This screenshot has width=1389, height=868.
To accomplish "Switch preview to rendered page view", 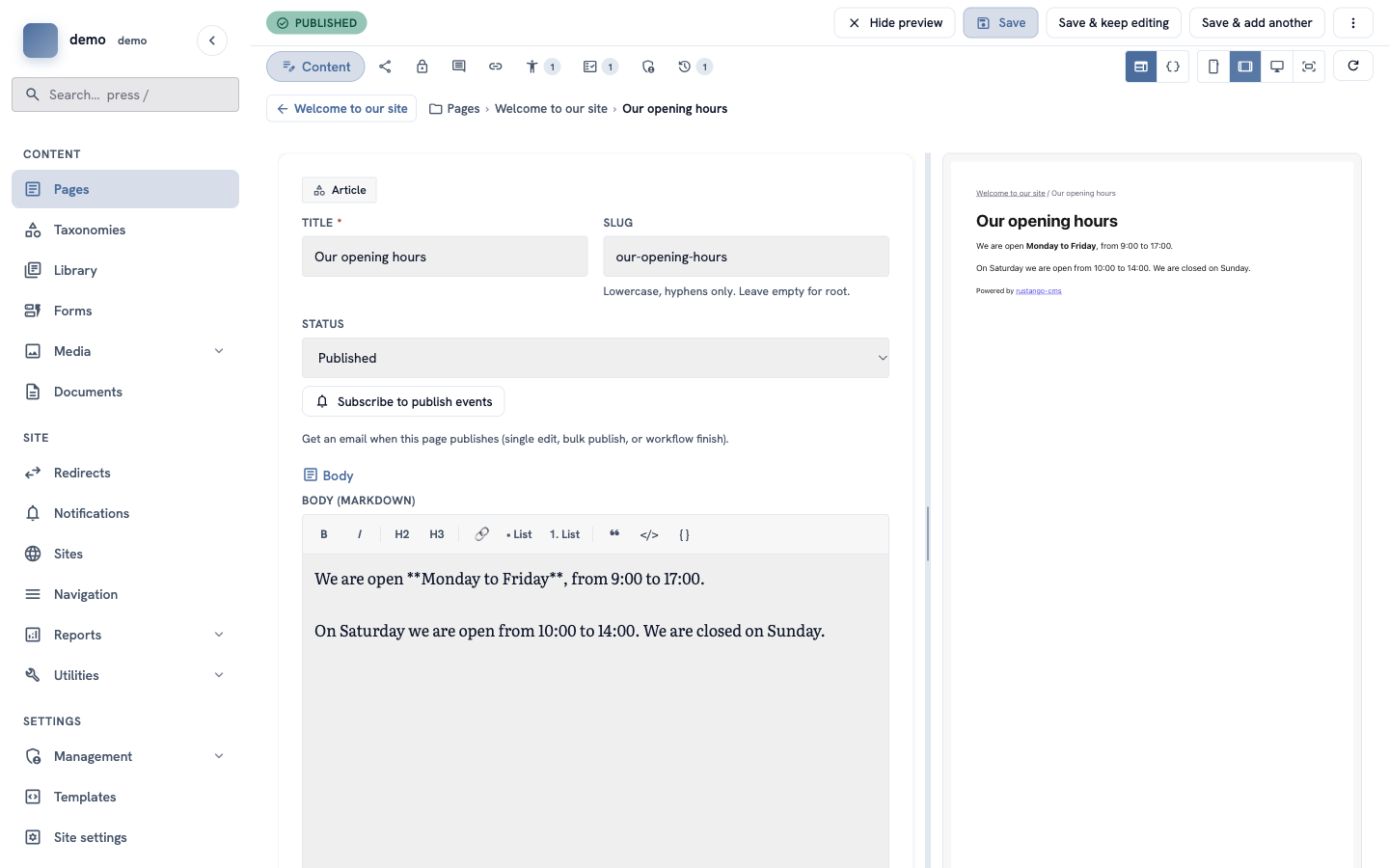I will pos(1141,67).
